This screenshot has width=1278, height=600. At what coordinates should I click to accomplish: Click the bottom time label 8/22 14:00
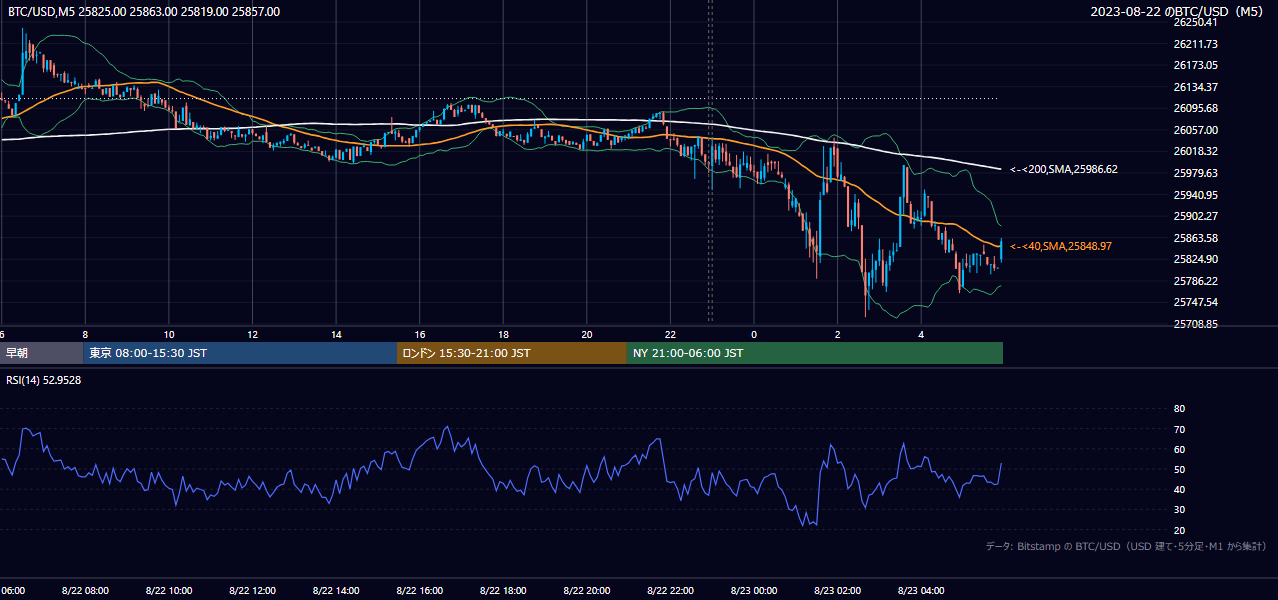pos(336,590)
